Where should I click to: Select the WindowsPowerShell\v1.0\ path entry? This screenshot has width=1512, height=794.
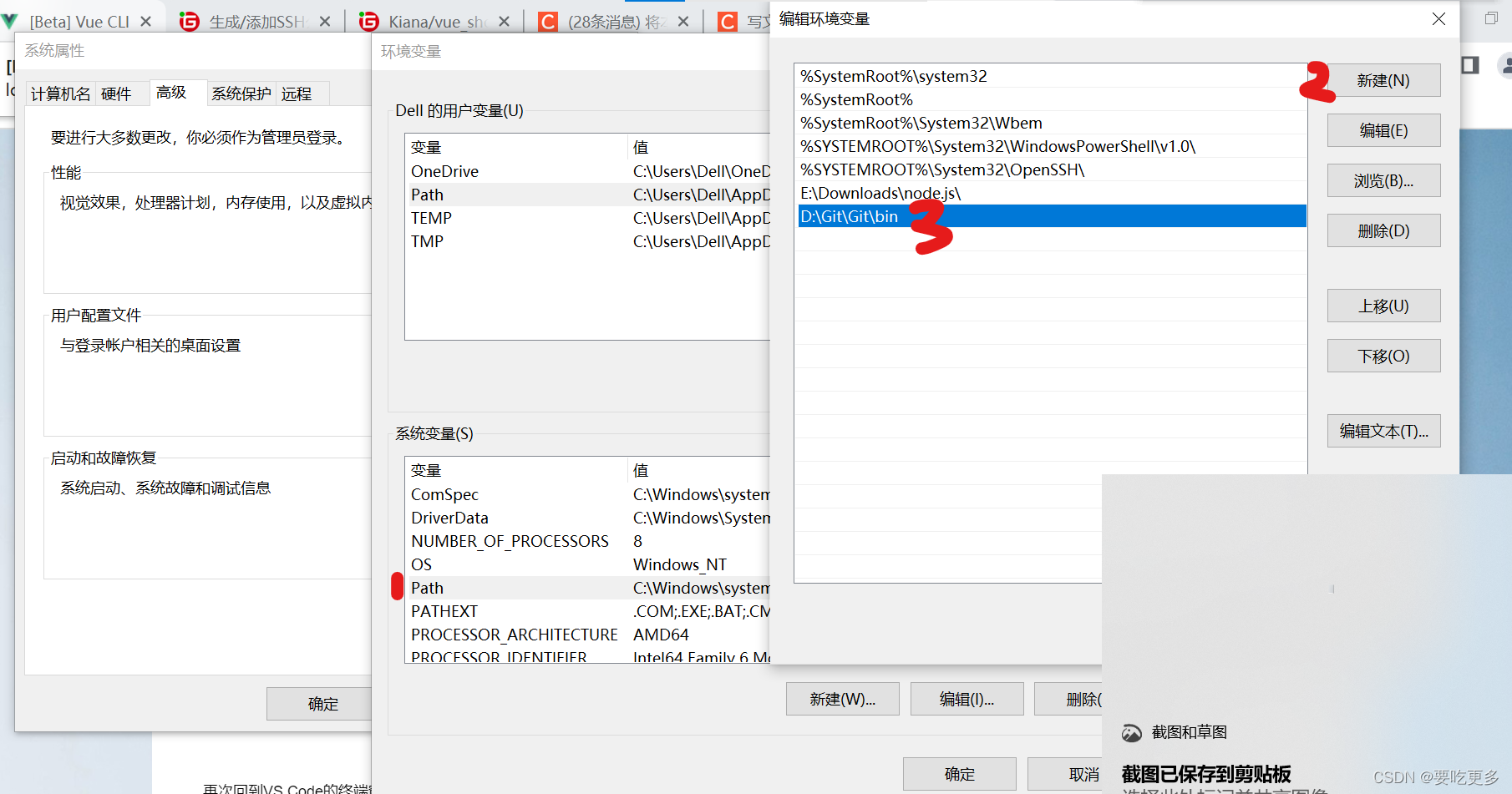pyautogui.click(x=1051, y=146)
